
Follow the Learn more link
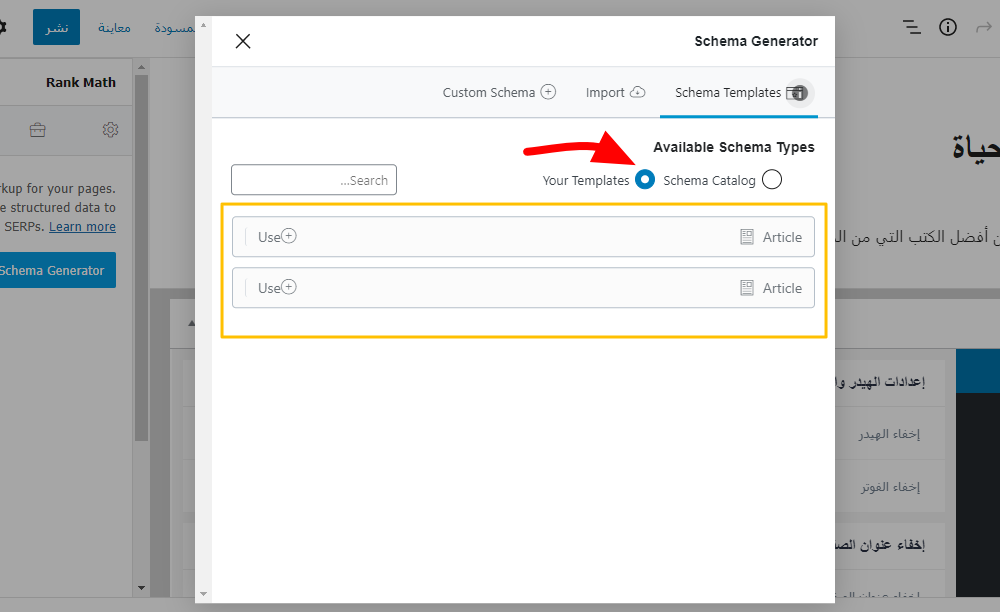click(82, 227)
